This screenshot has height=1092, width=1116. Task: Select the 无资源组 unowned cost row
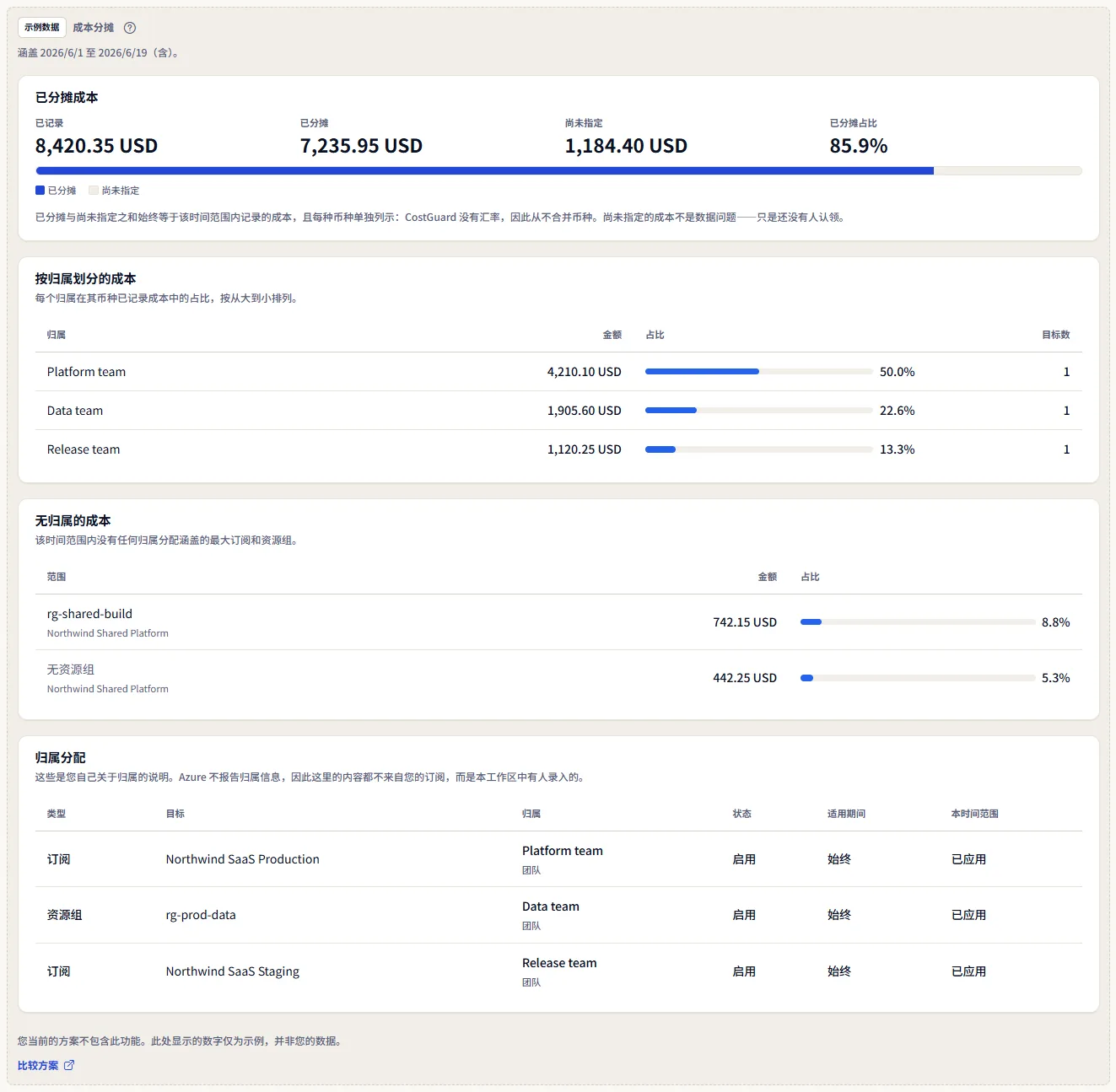click(558, 678)
